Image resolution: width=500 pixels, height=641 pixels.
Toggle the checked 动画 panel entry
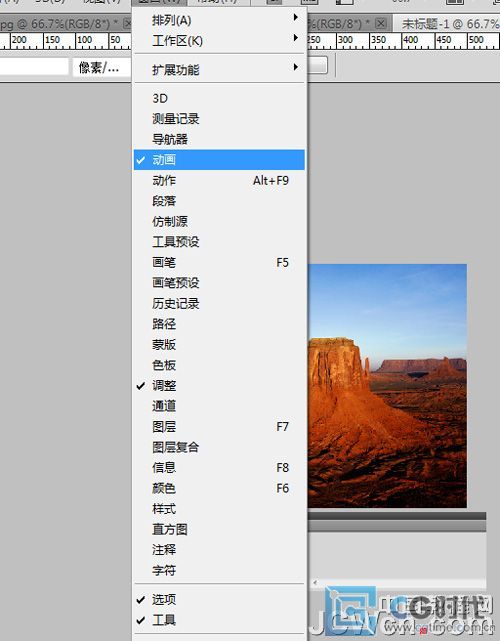[x=219, y=160]
